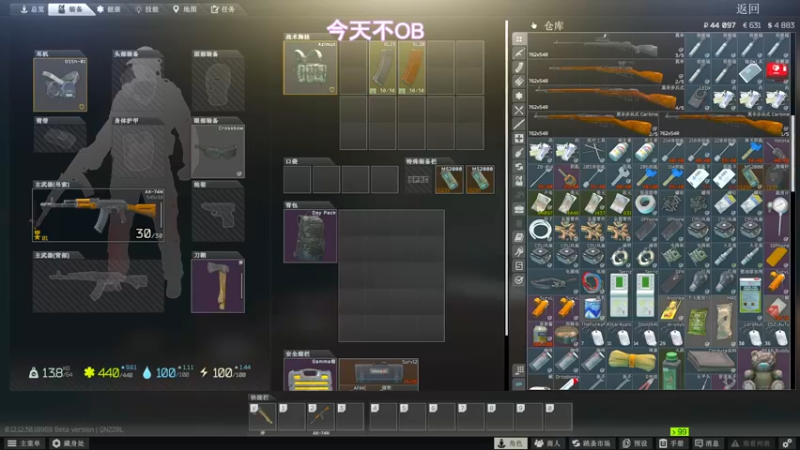Select grey scoped Mosin sniper rifle
This screenshot has width=800, height=450.
[x=606, y=46]
